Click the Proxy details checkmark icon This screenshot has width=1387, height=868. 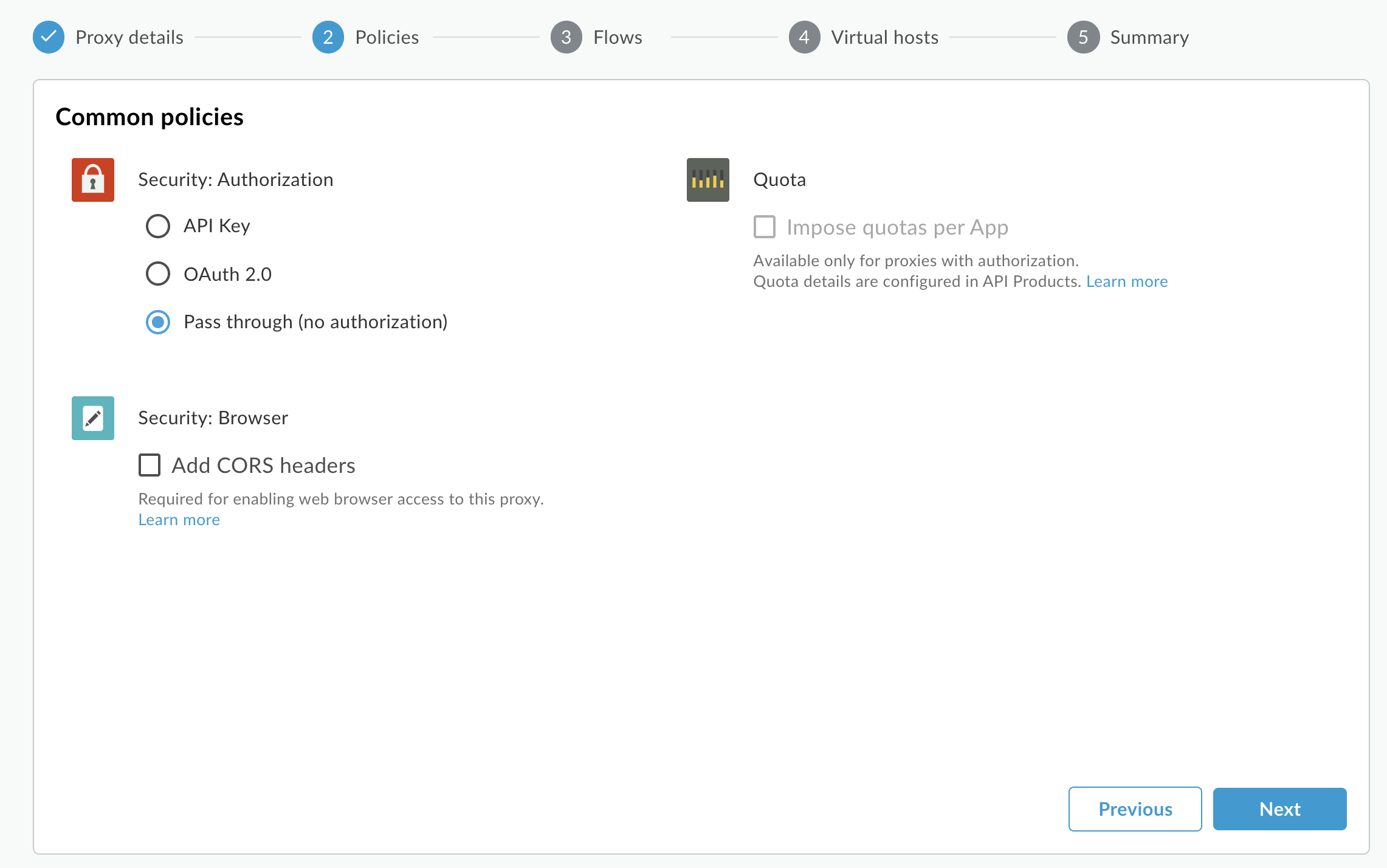point(48,37)
